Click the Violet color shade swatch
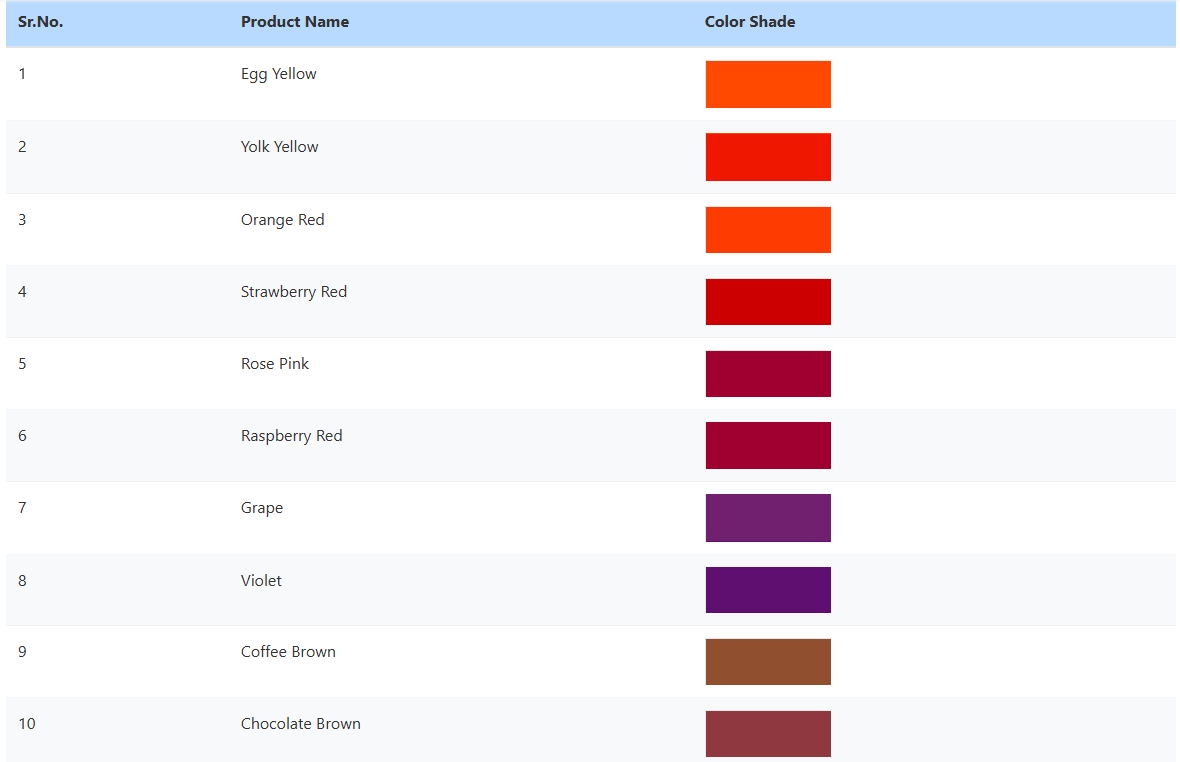The height and width of the screenshot is (762, 1180). [768, 590]
